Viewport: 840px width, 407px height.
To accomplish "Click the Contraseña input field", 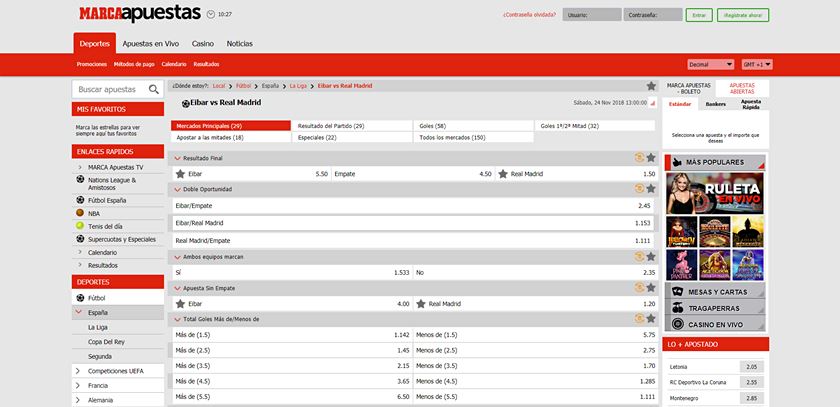I will click(x=653, y=15).
